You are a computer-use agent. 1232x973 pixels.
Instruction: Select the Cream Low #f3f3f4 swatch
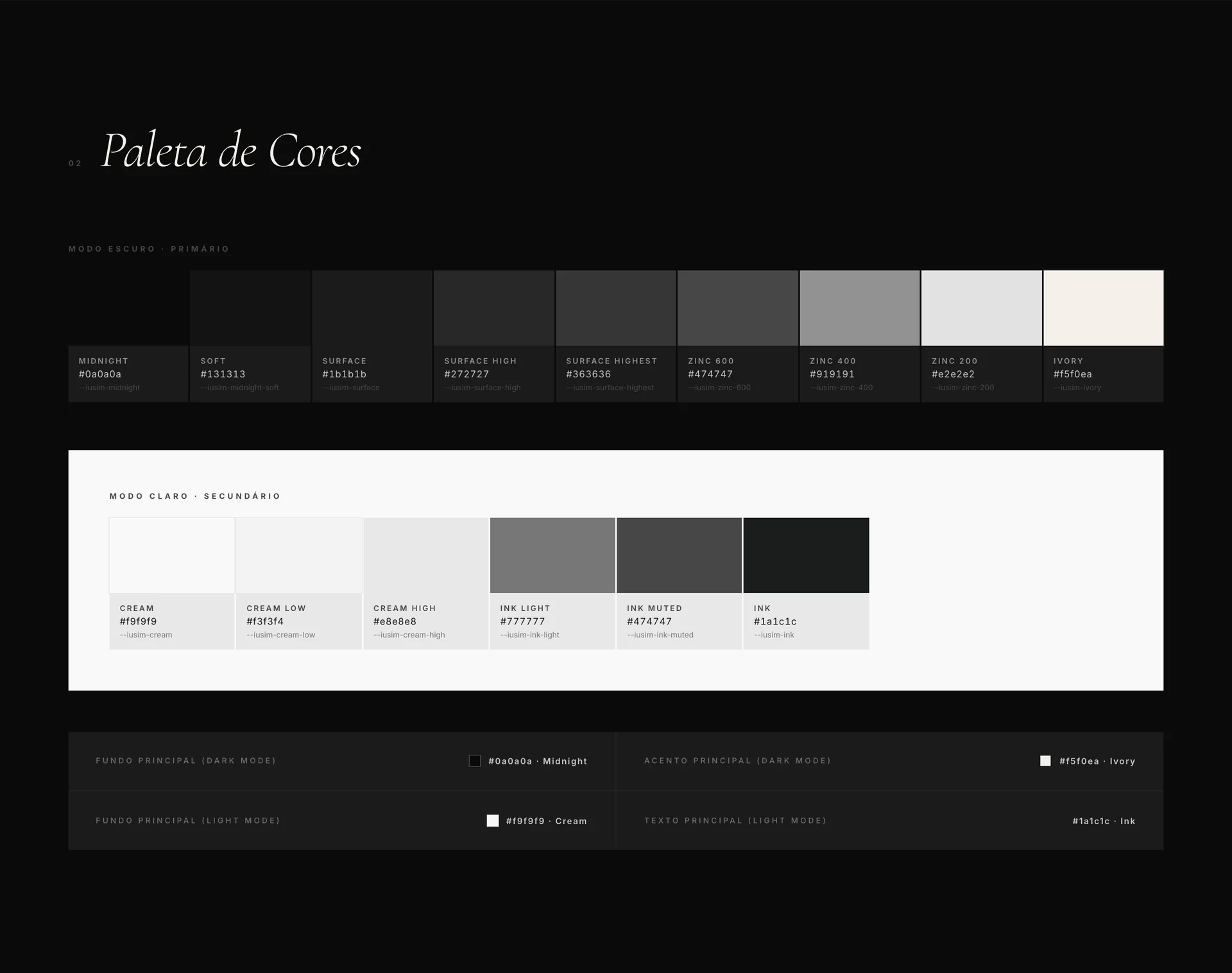[x=299, y=555]
